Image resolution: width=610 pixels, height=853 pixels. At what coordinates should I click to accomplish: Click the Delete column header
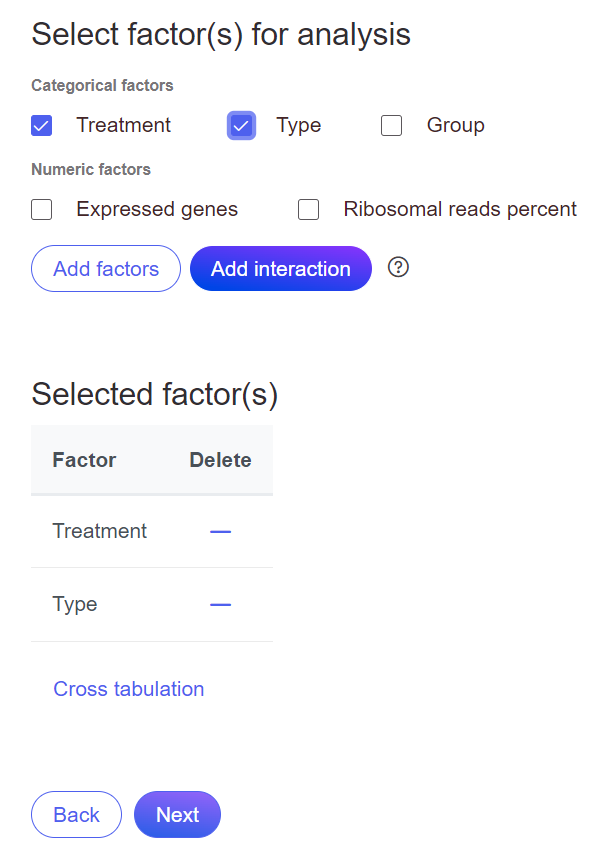(x=220, y=461)
